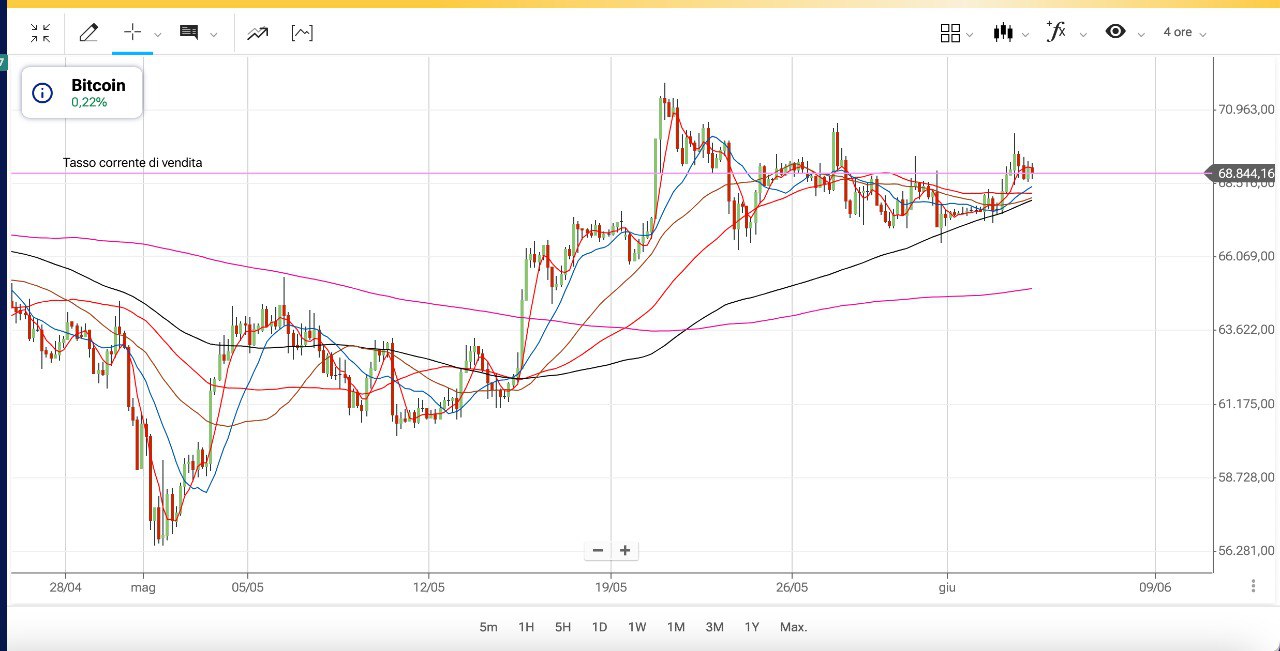Click the 56.281,00 price axis label
Screen dimensions: 1280x651
point(1246,550)
